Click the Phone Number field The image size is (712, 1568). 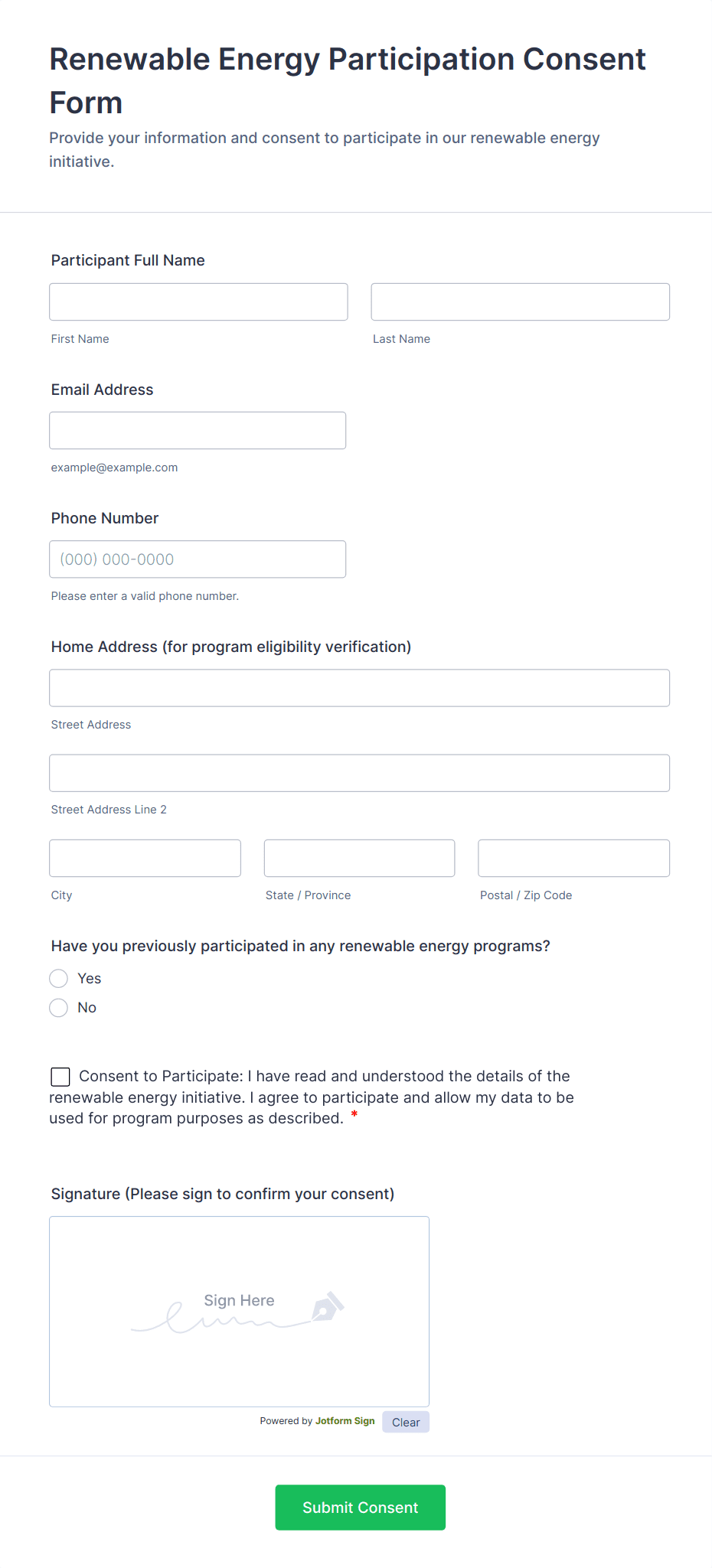(x=198, y=559)
